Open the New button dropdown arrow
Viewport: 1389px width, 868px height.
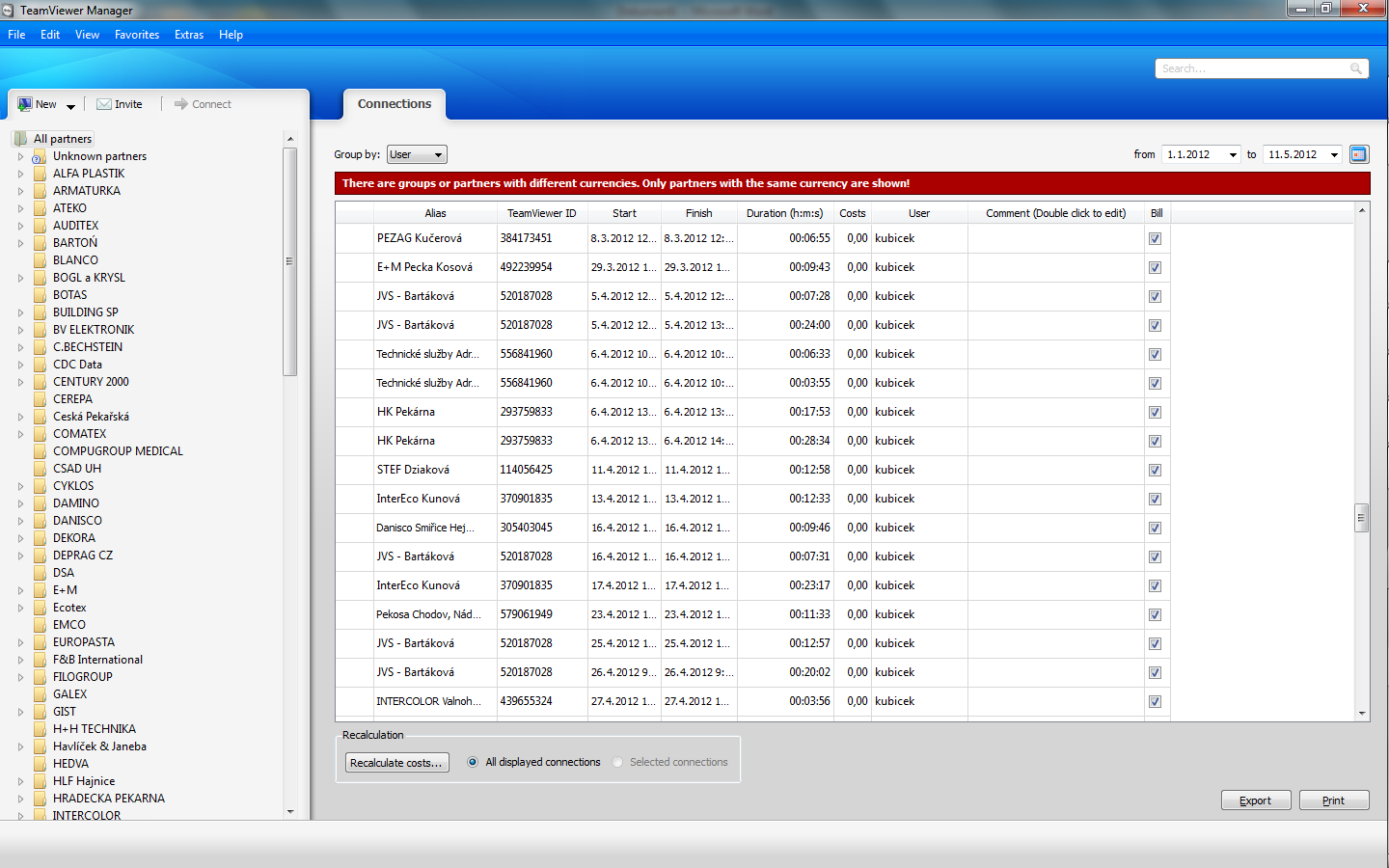[70, 106]
